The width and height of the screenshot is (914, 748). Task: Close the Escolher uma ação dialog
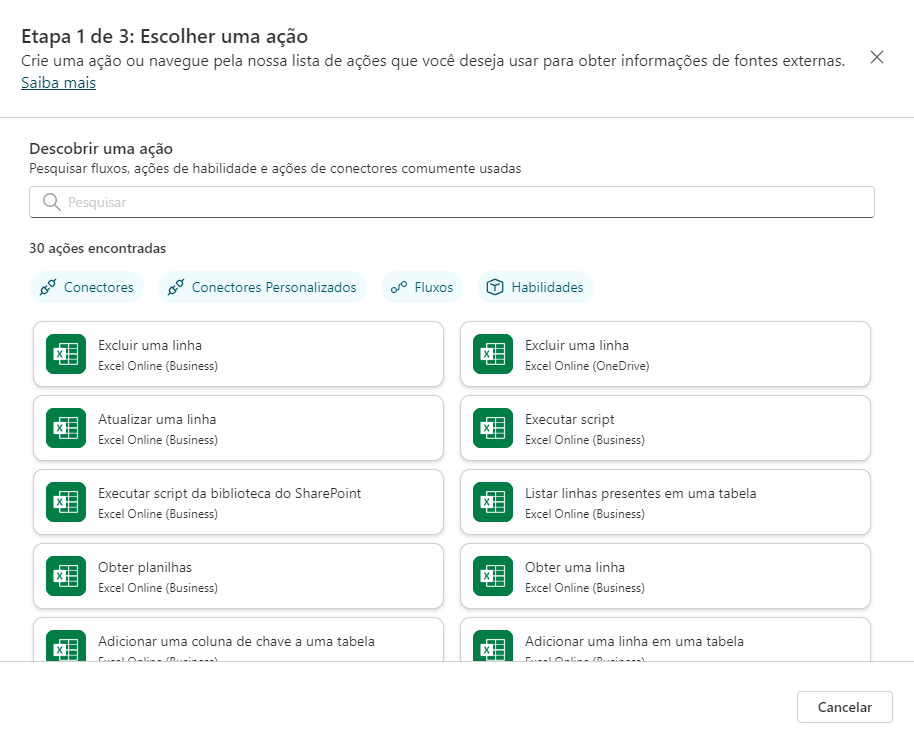coord(877,57)
